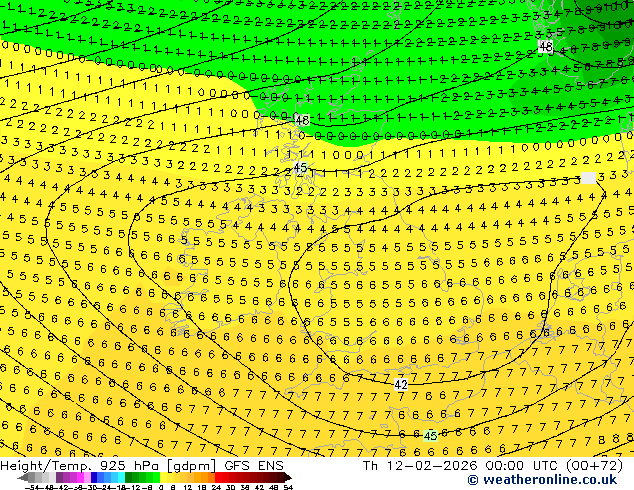Click the "0" tick label under color scale
Screen dimensions: 634x490
161,488
